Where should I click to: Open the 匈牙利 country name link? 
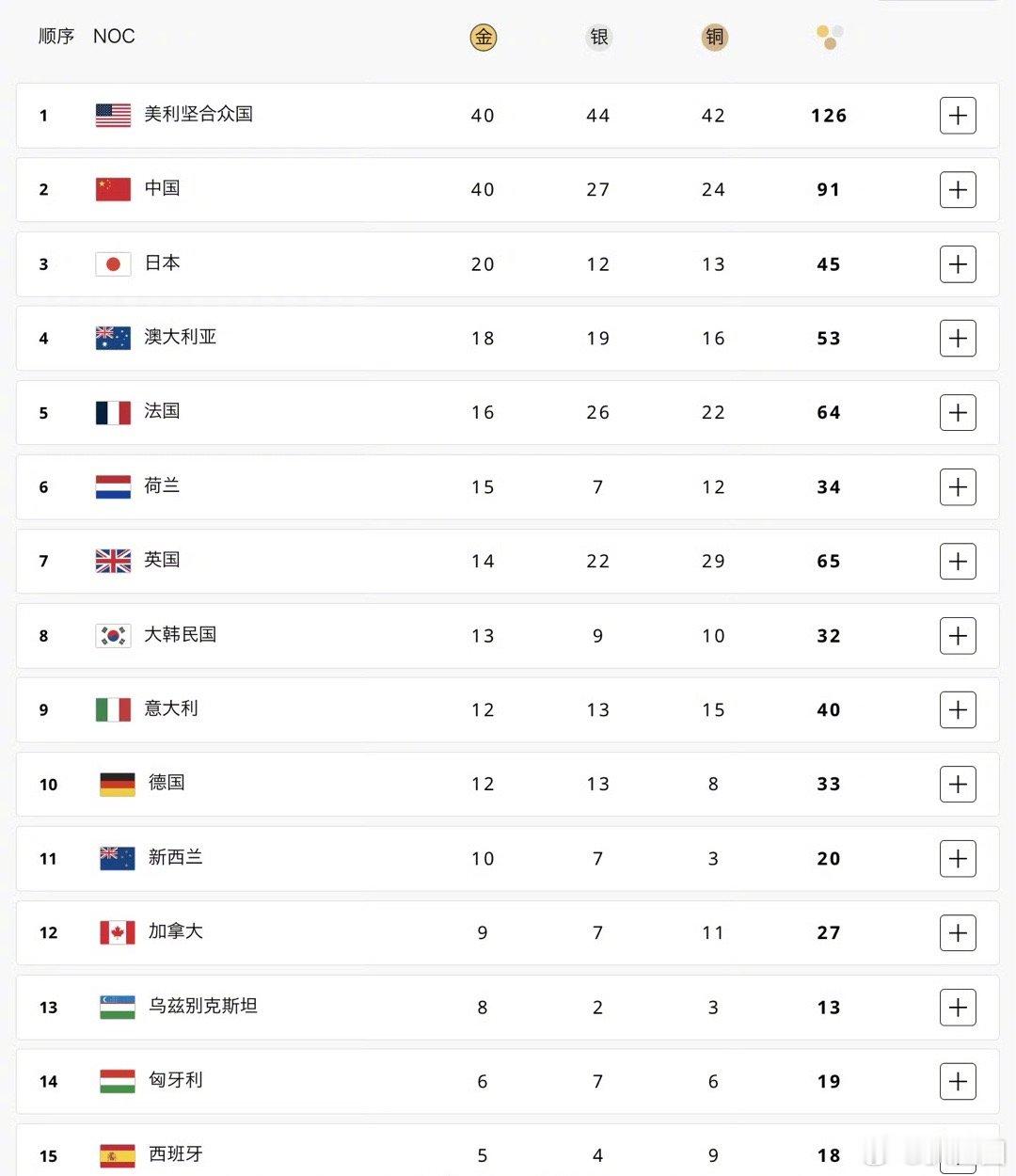pyautogui.click(x=176, y=1080)
